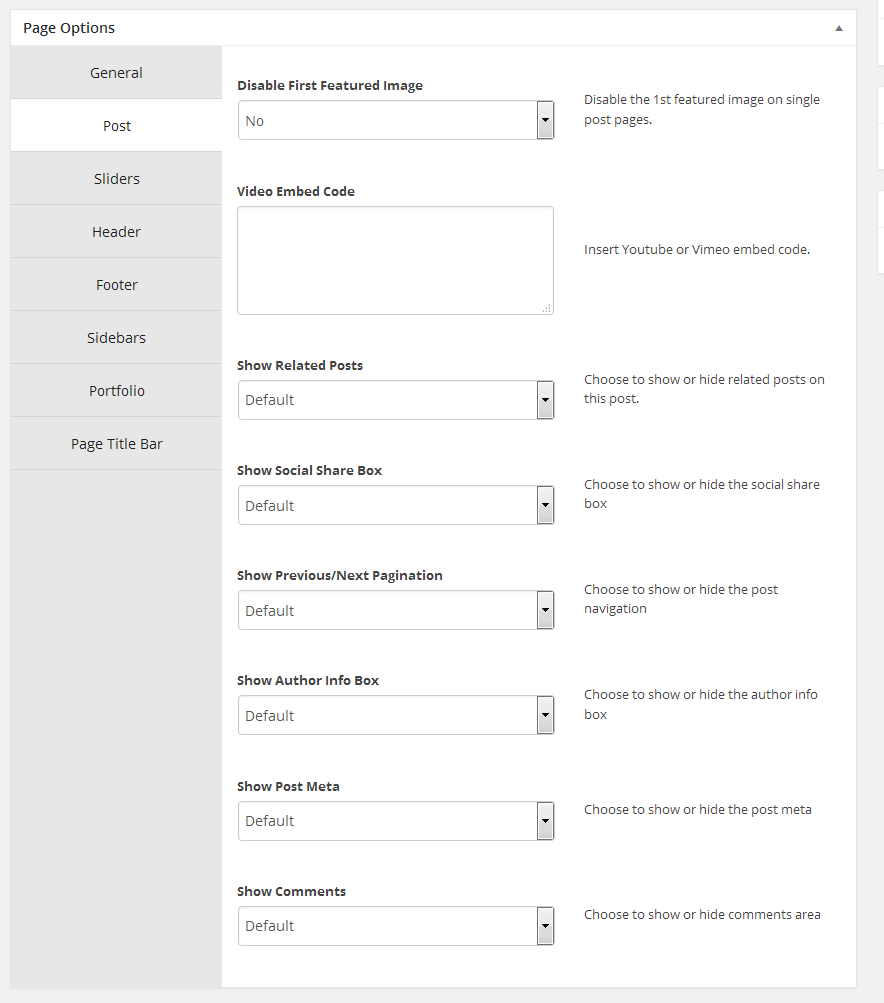Click 'Choose to show or hide the post meta' text
This screenshot has width=884, height=1003.
(x=698, y=810)
